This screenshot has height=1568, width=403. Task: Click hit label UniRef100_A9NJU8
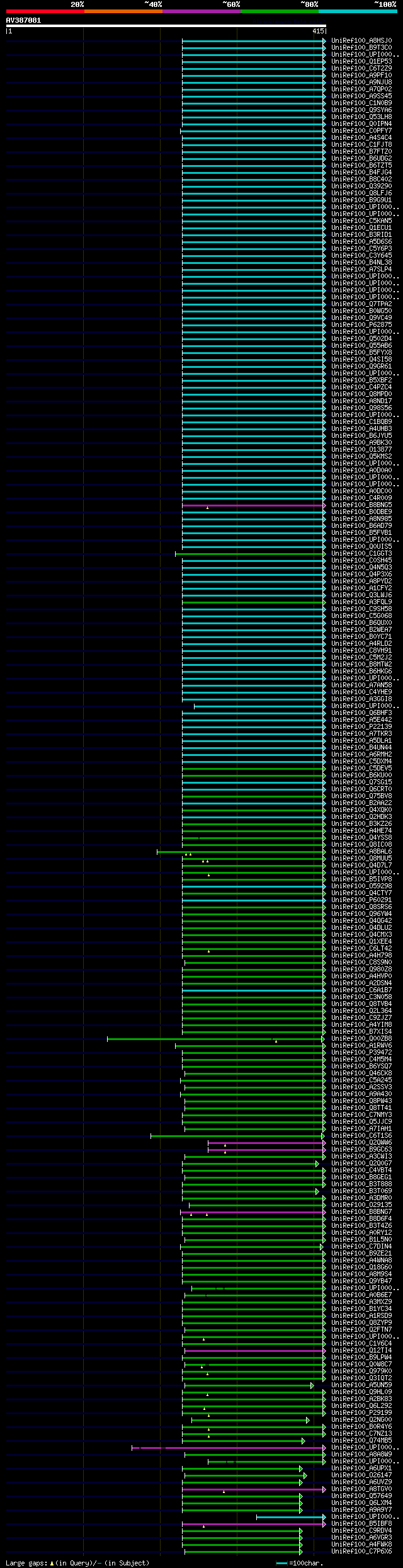(x=361, y=83)
